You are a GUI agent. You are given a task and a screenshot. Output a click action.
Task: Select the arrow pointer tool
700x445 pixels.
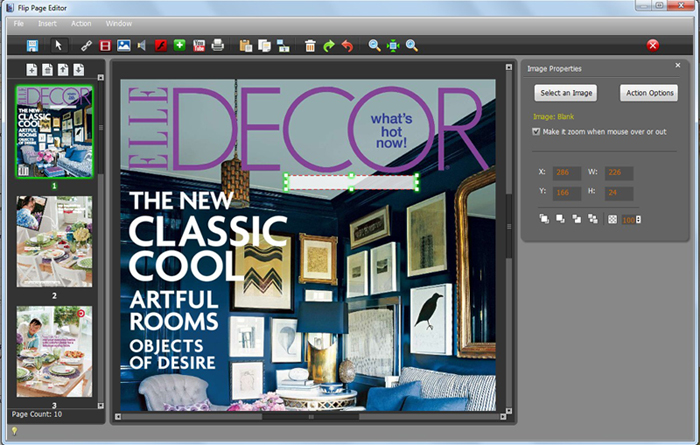point(58,45)
